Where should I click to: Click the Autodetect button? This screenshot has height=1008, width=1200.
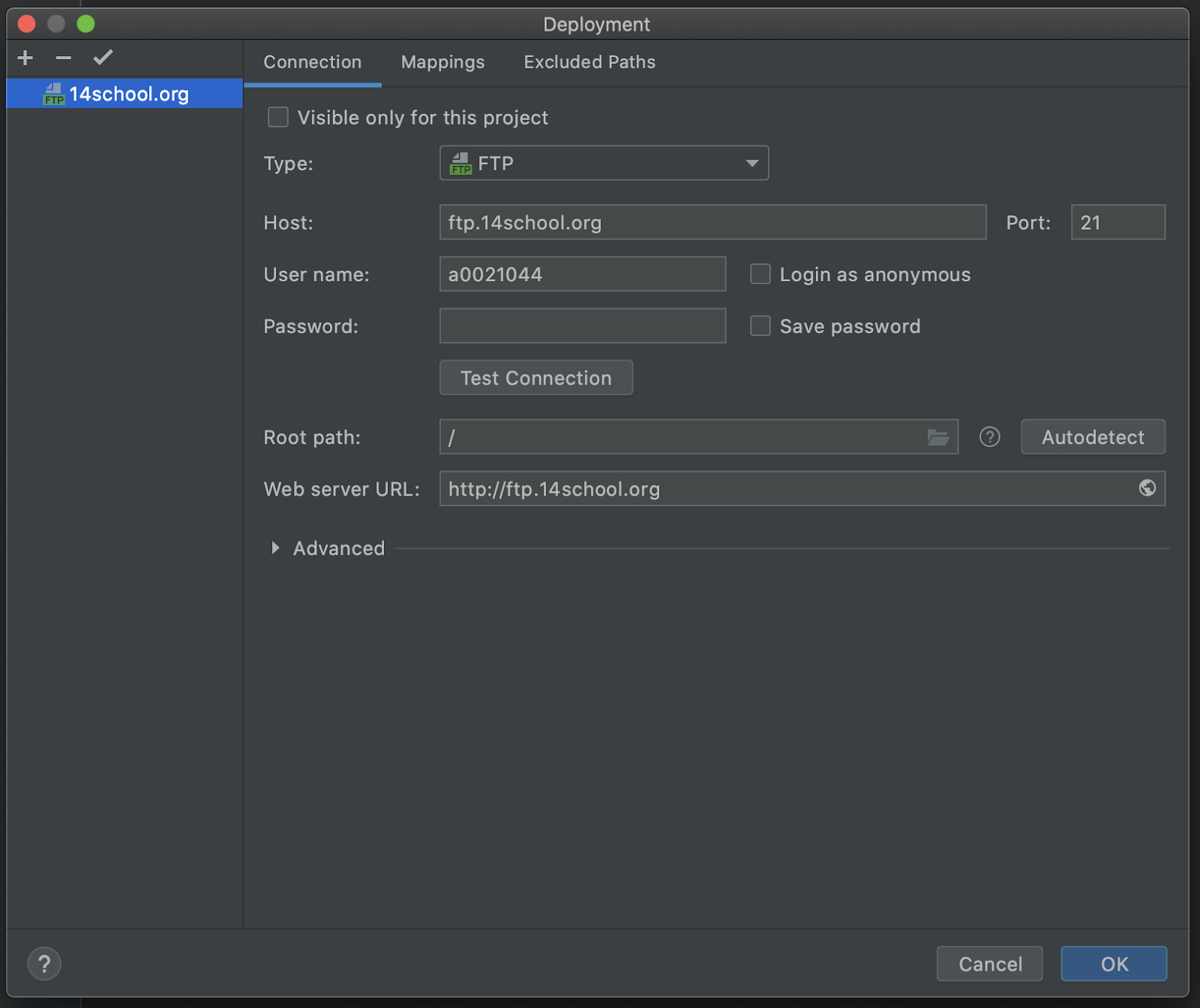1093,437
